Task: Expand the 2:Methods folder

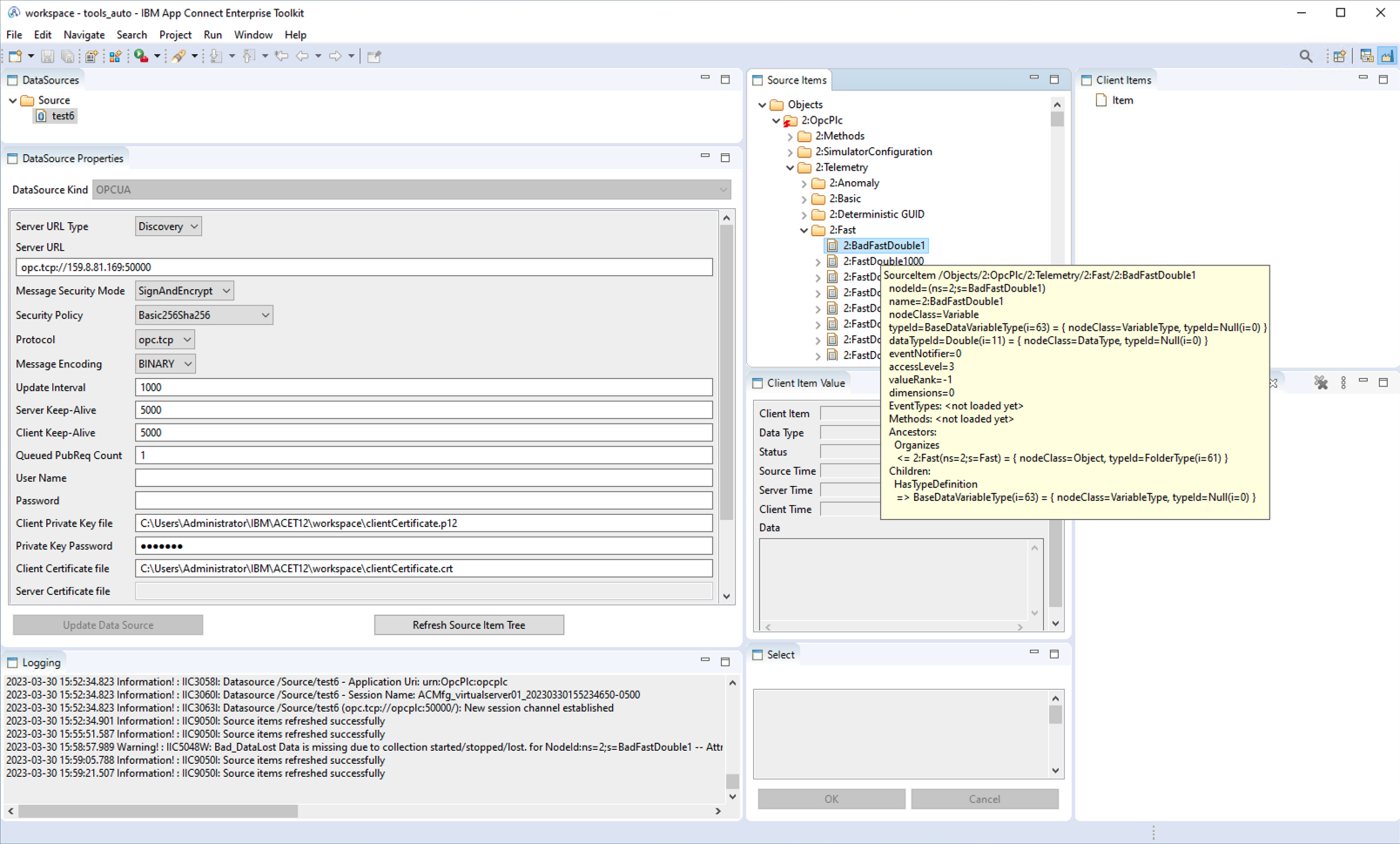Action: (x=790, y=137)
